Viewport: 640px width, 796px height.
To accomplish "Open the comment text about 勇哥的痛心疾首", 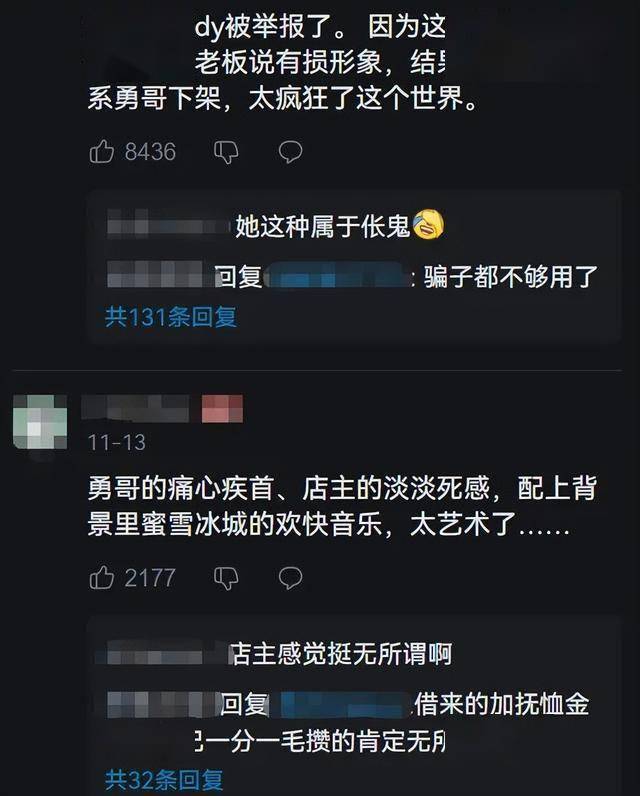I will (342, 506).
